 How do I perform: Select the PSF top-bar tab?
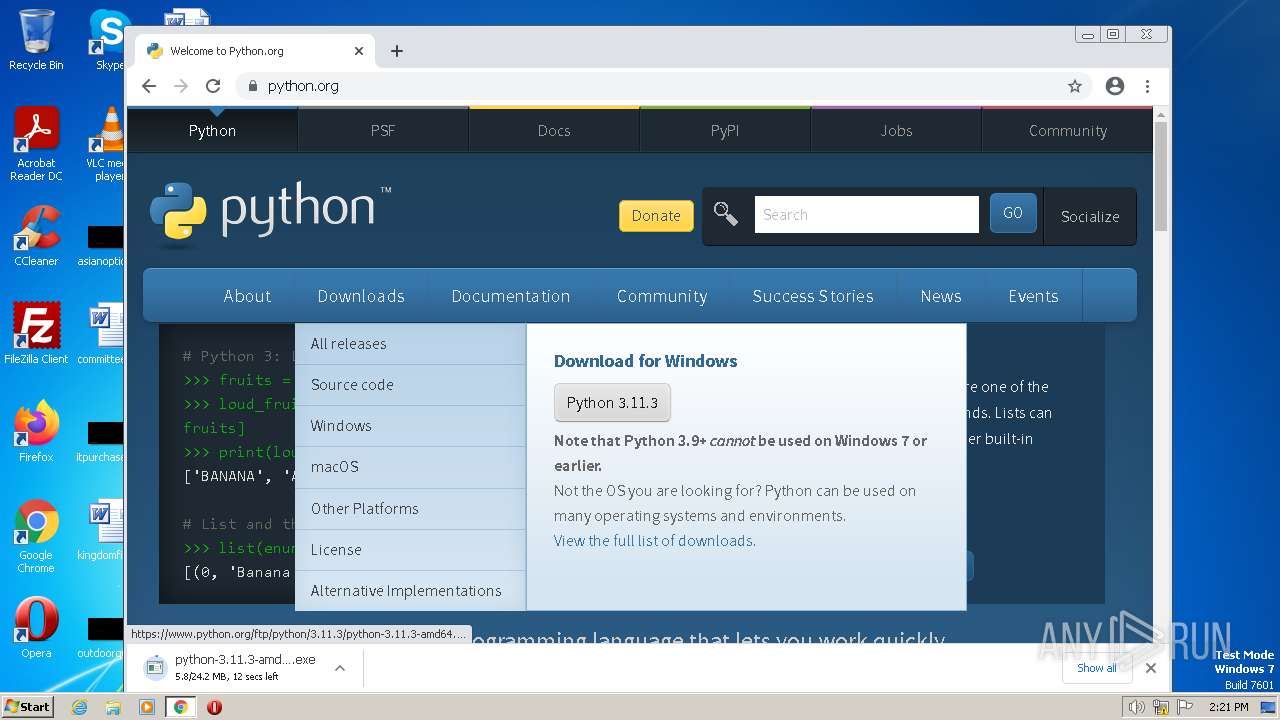[x=383, y=130]
